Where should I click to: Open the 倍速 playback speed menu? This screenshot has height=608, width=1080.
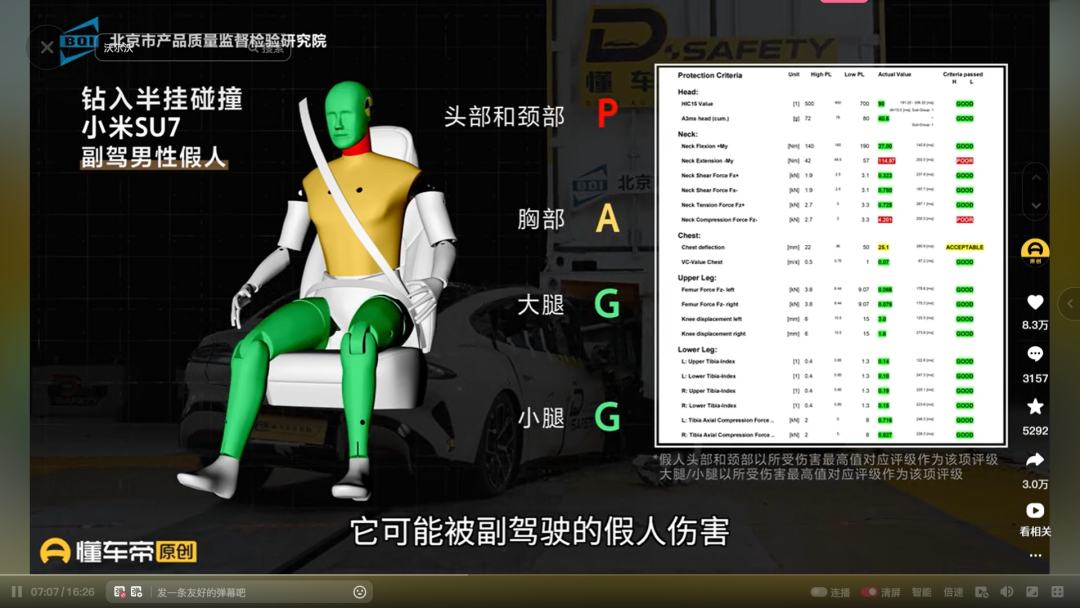(x=953, y=592)
